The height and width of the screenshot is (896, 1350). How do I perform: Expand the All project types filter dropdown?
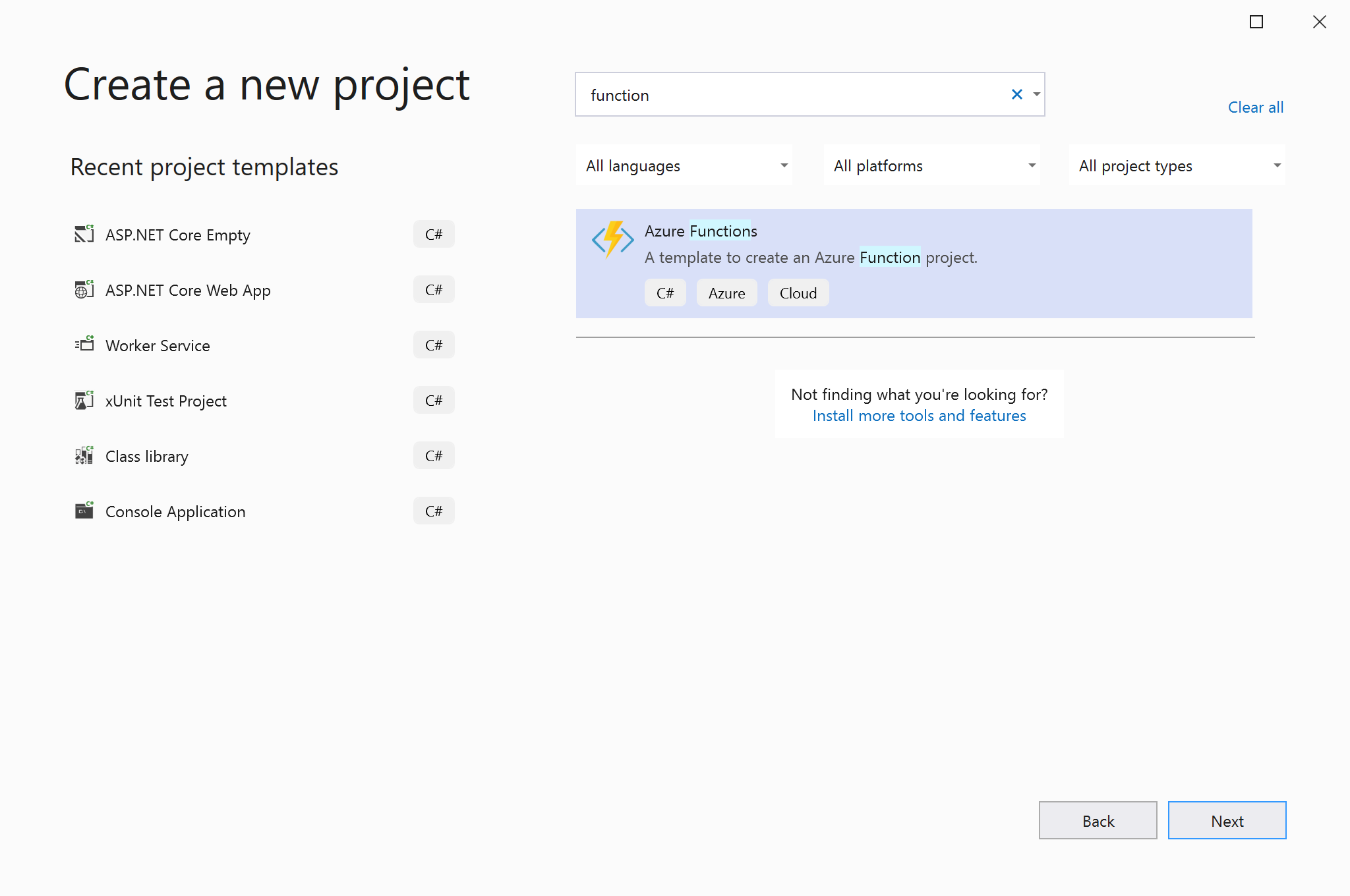click(1177, 165)
